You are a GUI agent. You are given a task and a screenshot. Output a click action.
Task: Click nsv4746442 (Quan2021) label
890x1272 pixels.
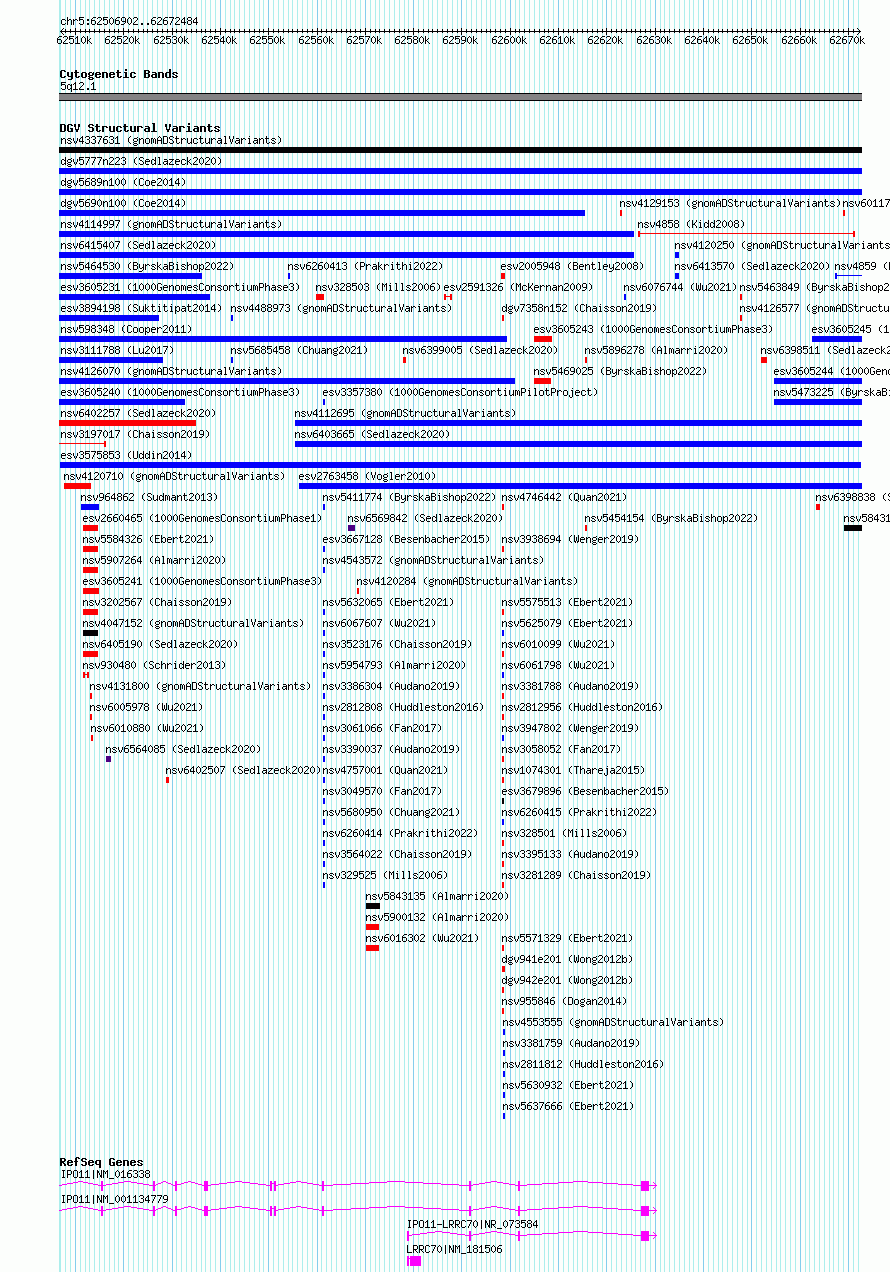(564, 497)
